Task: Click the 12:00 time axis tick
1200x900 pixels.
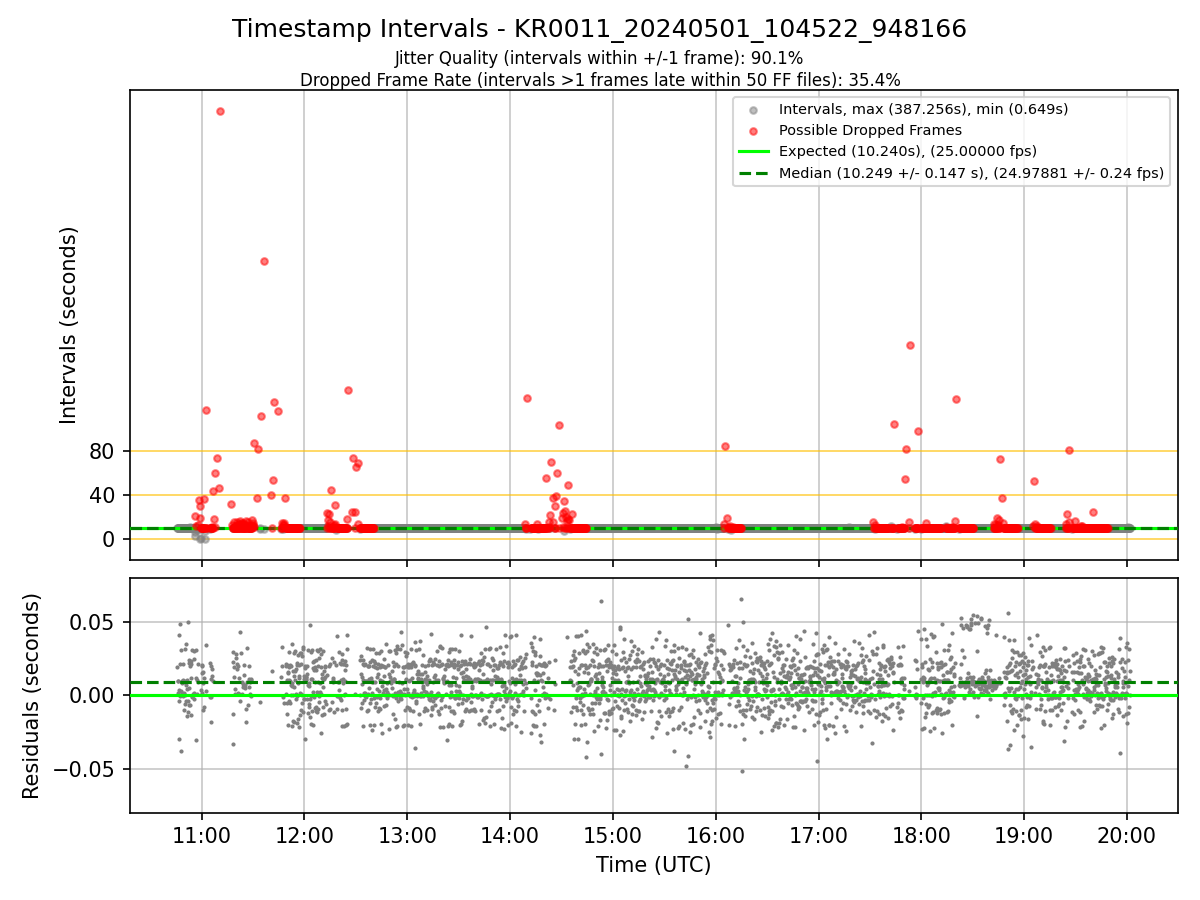Action: pos(304,834)
